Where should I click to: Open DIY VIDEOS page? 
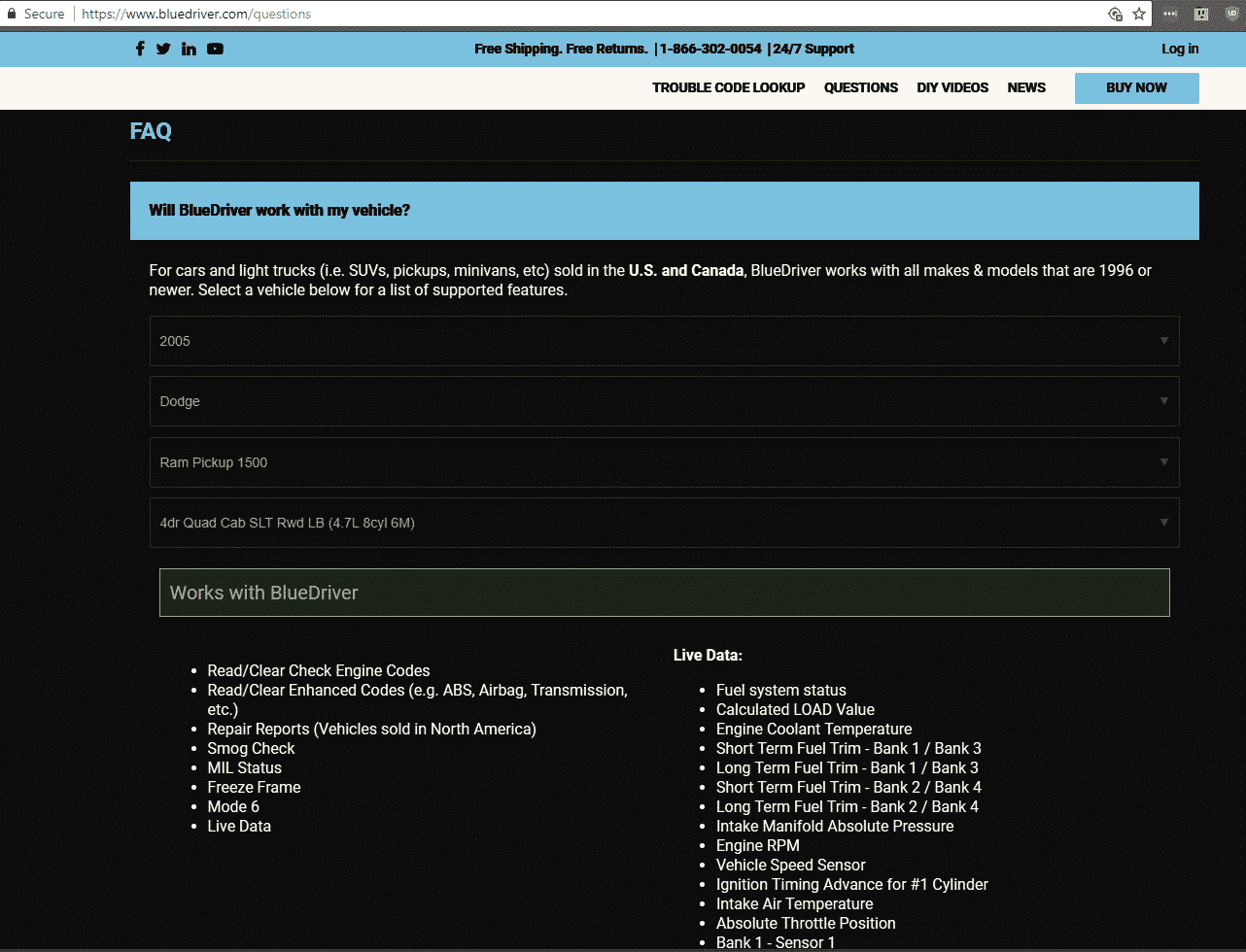pos(952,87)
